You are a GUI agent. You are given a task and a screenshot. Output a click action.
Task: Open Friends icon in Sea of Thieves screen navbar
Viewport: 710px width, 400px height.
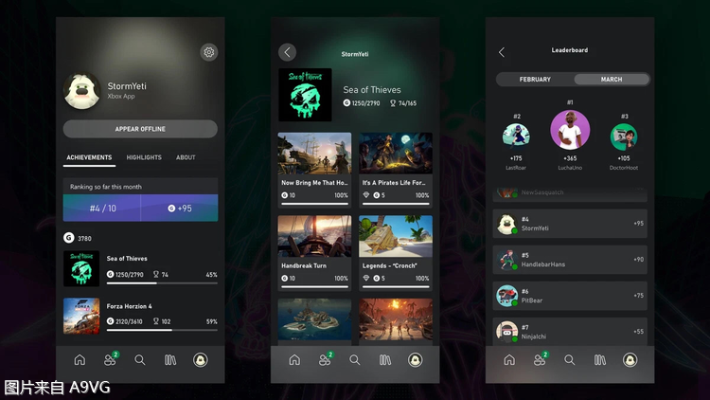325,359
